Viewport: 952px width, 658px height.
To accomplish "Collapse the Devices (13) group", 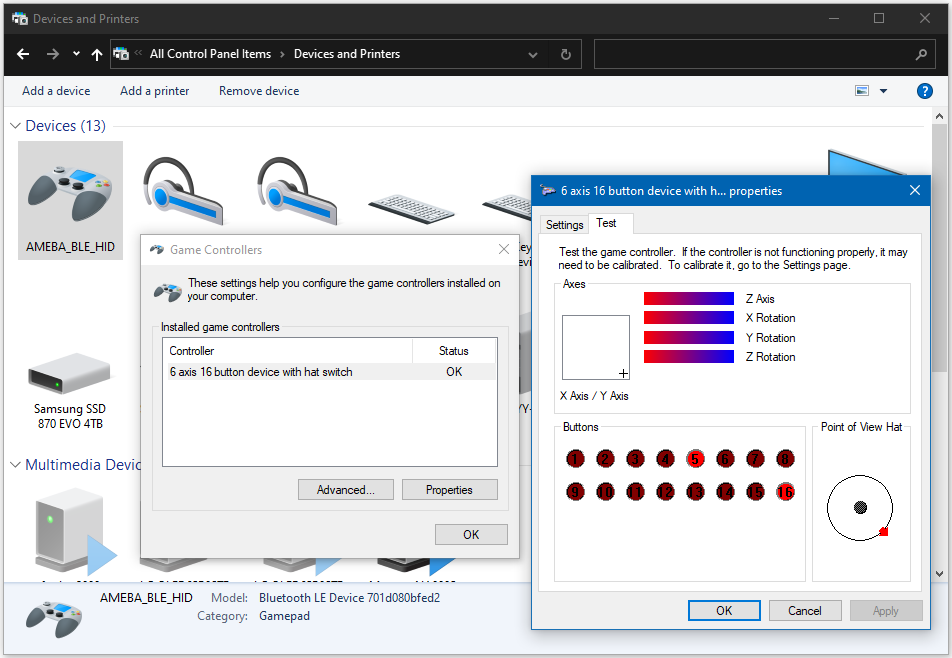I will tap(16, 126).
